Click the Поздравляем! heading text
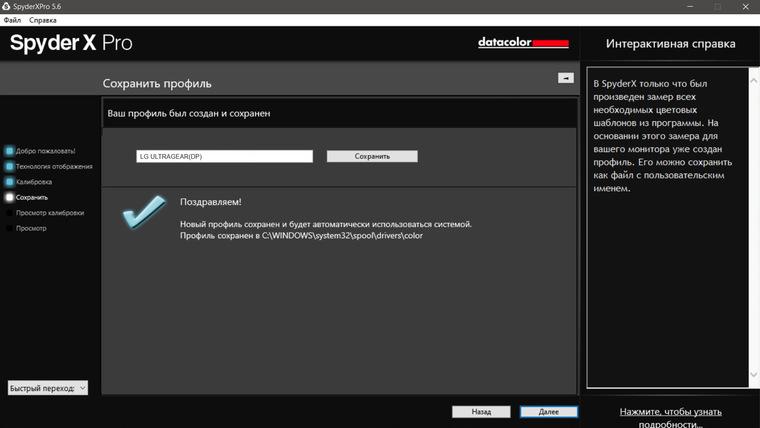Viewport: 760px width, 428px height. tap(210, 202)
